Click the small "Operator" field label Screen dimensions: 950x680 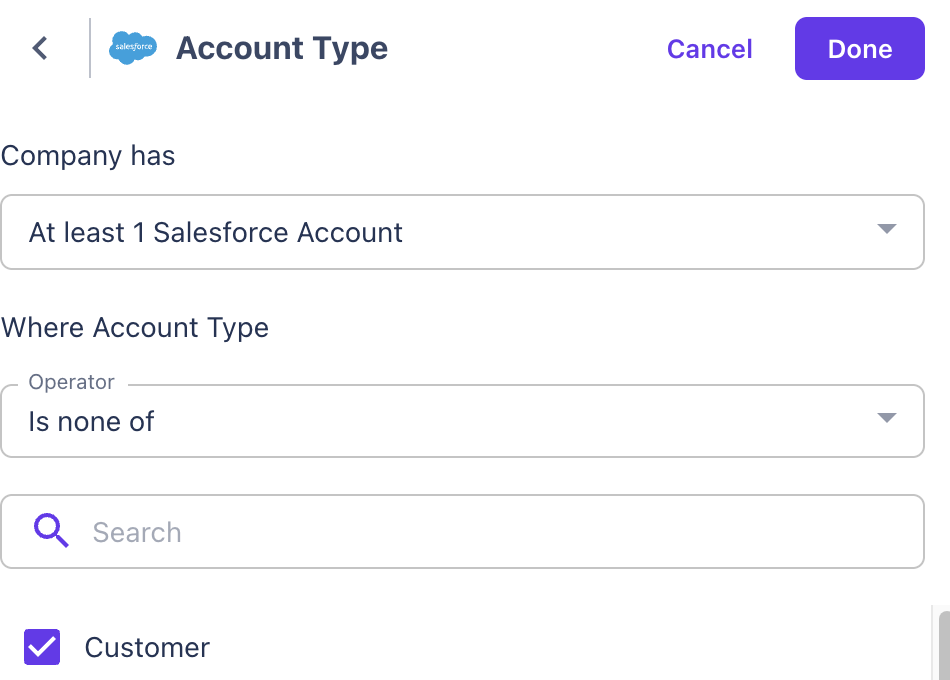71,382
